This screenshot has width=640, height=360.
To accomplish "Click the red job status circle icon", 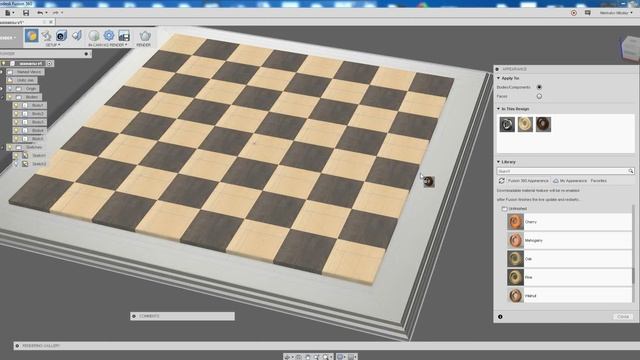I will coord(574,13).
